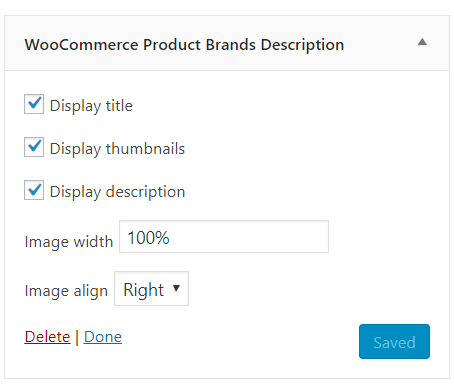Open the Image align dropdown
This screenshot has height=392, width=454.
click(x=151, y=288)
